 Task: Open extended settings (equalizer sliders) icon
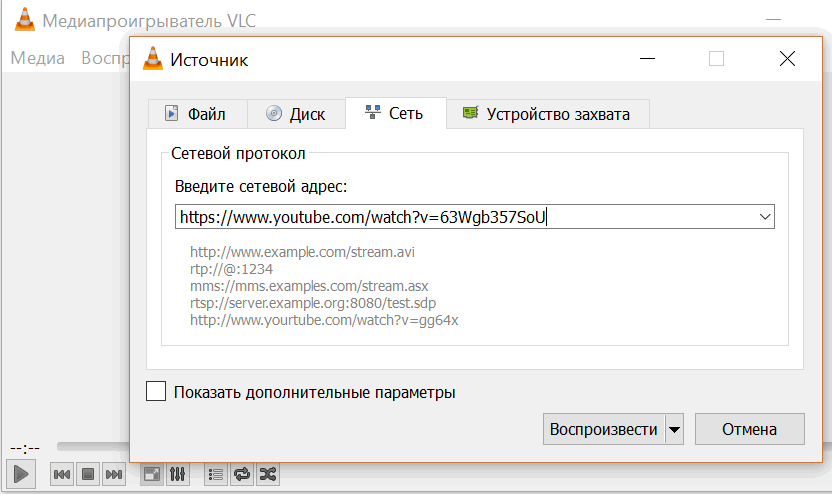click(x=178, y=474)
